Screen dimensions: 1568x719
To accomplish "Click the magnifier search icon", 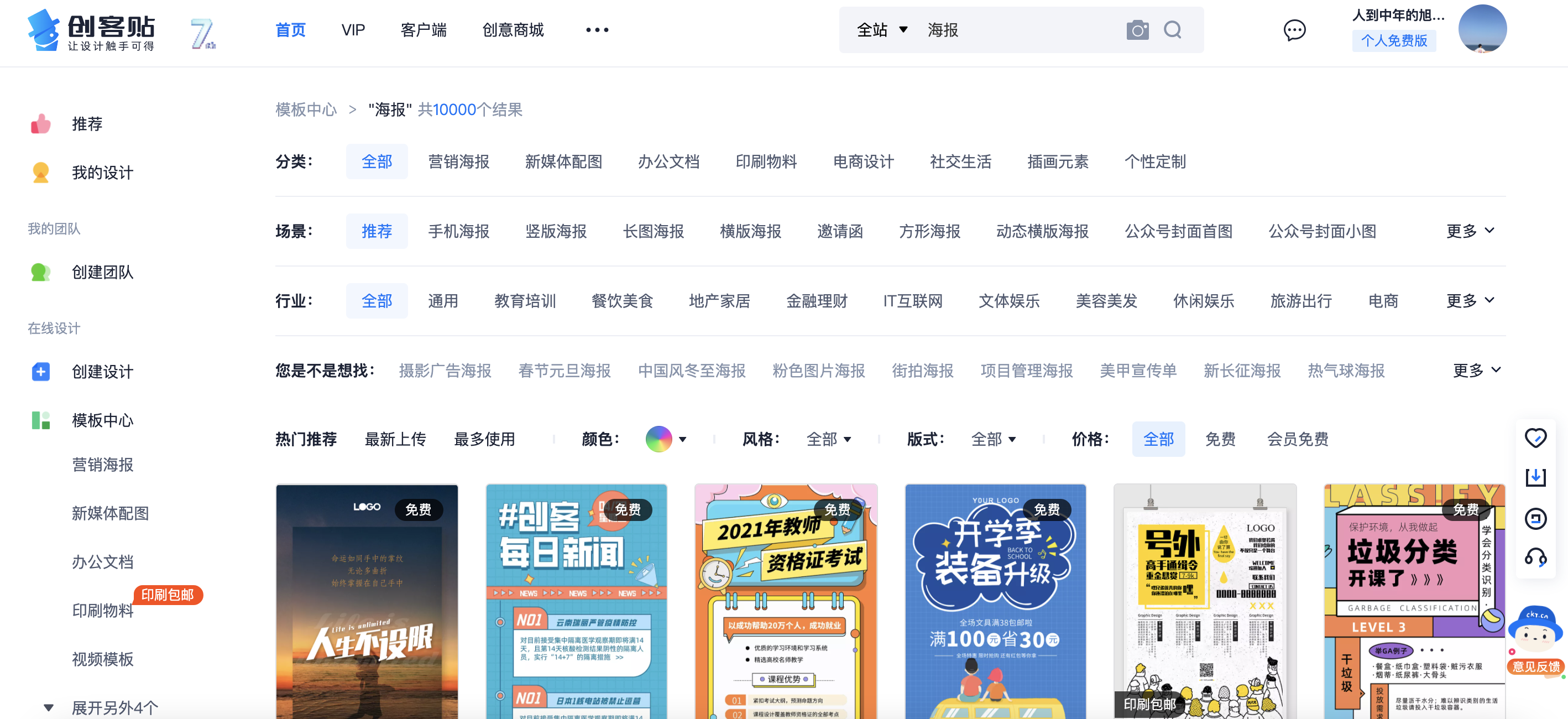I will pos(1172,30).
